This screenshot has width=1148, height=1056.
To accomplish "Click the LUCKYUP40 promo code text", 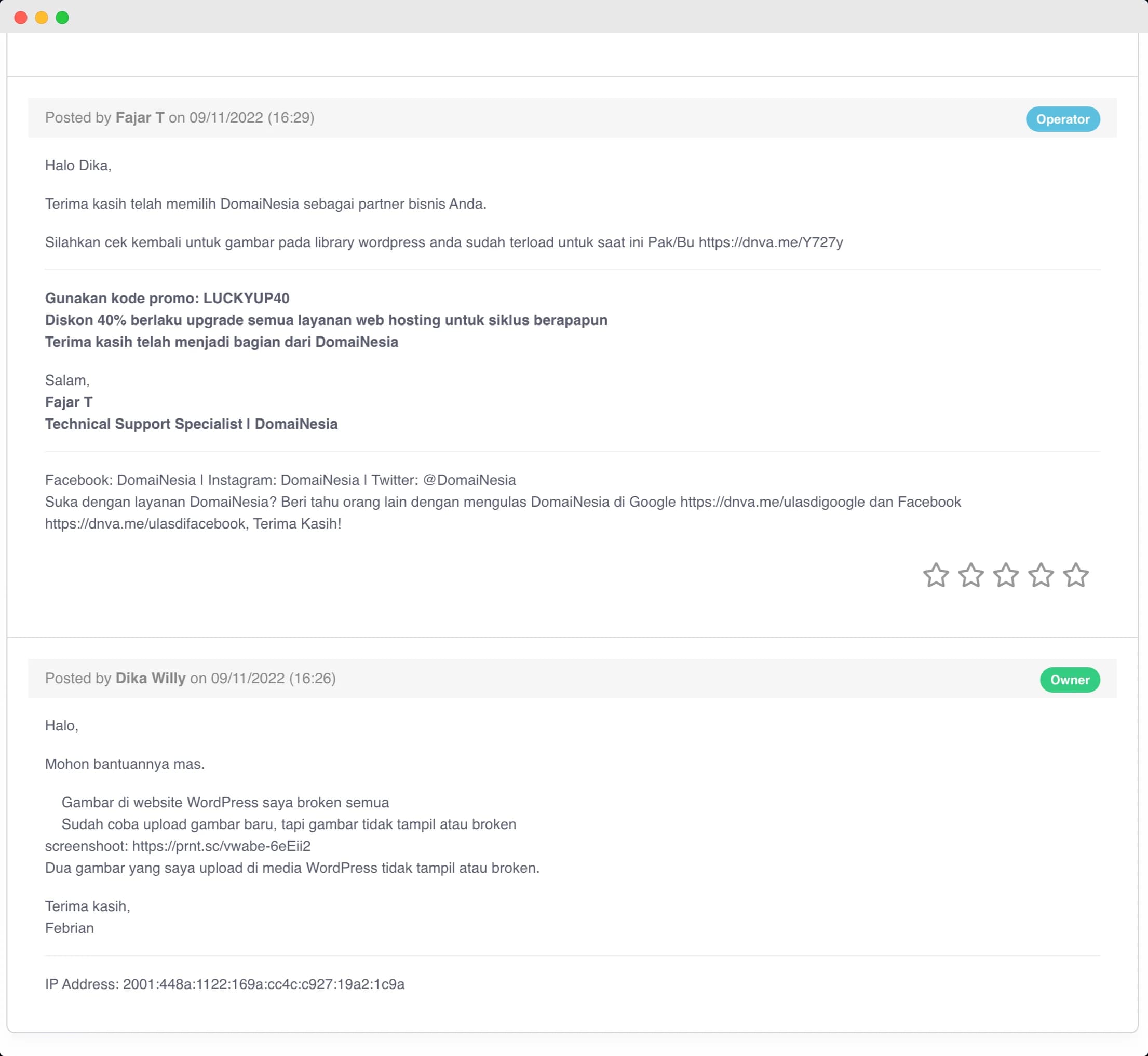I will (x=246, y=299).
